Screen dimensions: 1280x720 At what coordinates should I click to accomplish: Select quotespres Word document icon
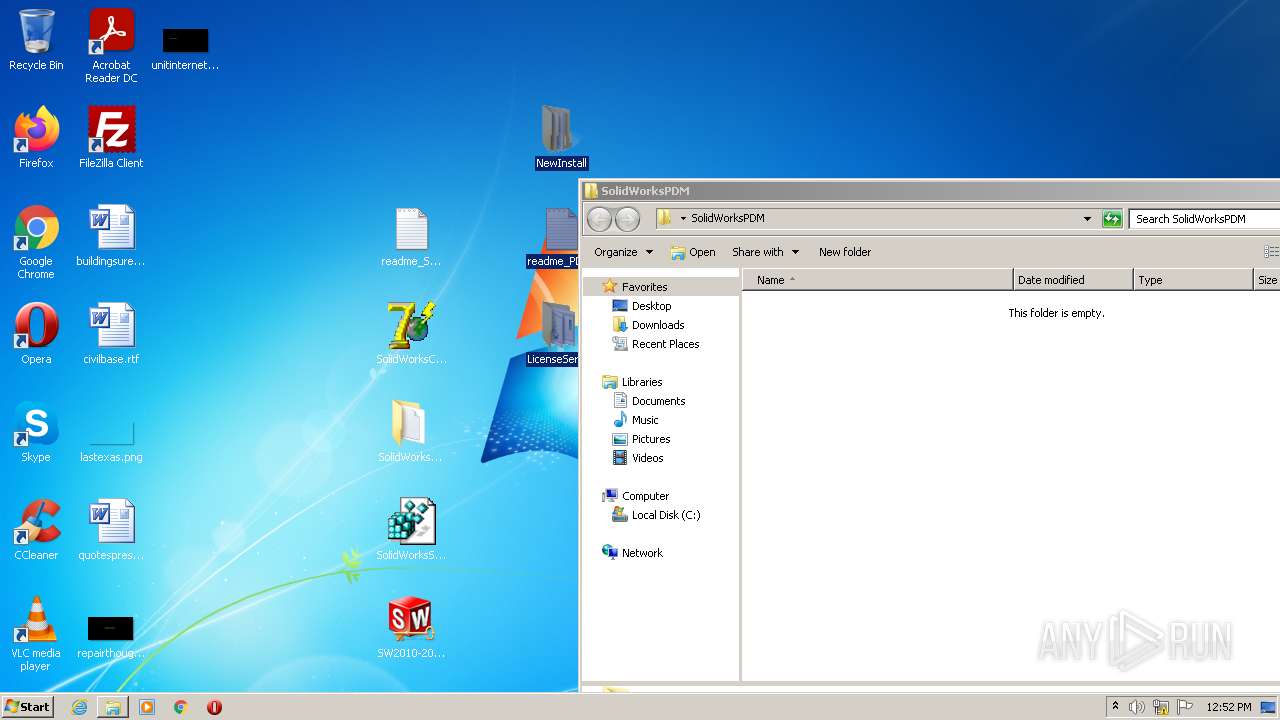[x=111, y=530]
